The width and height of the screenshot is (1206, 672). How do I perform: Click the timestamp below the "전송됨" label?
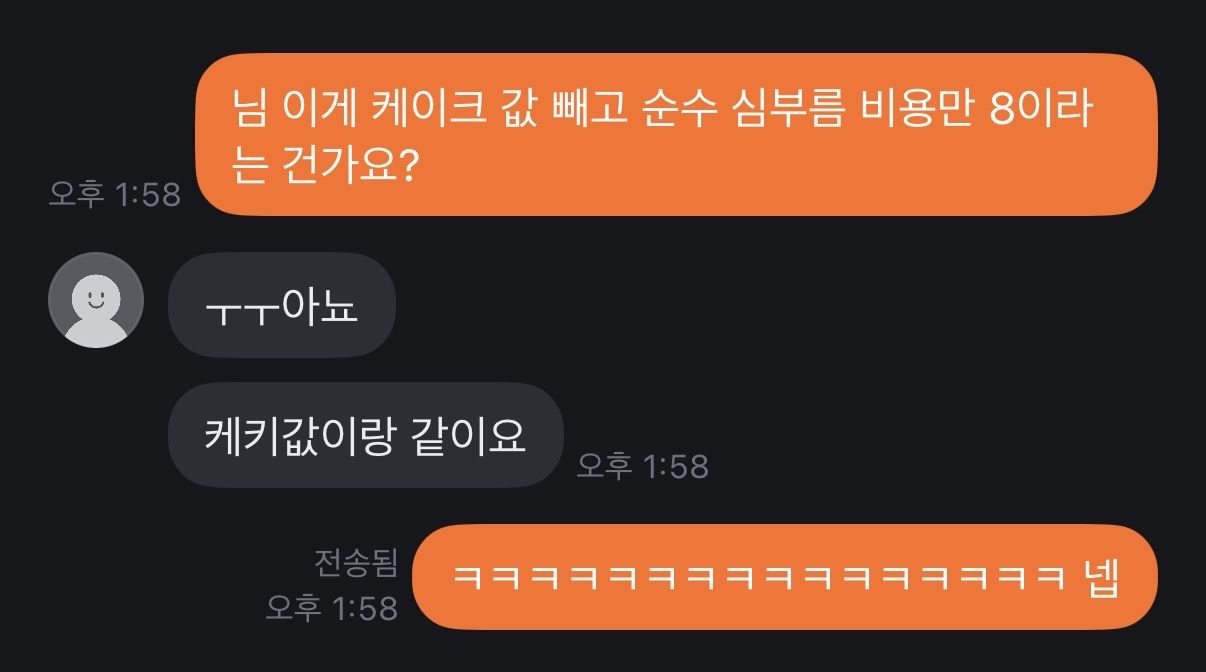pyautogui.click(x=332, y=607)
